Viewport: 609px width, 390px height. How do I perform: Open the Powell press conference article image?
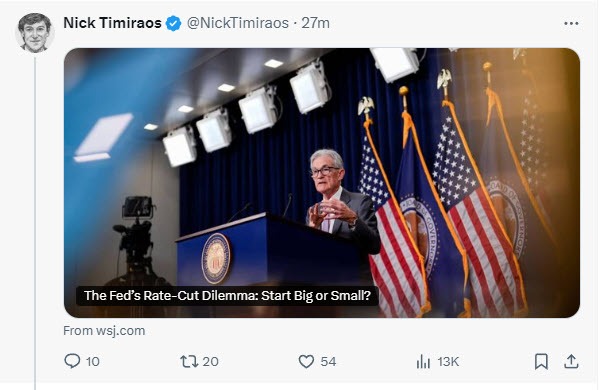coord(322,183)
